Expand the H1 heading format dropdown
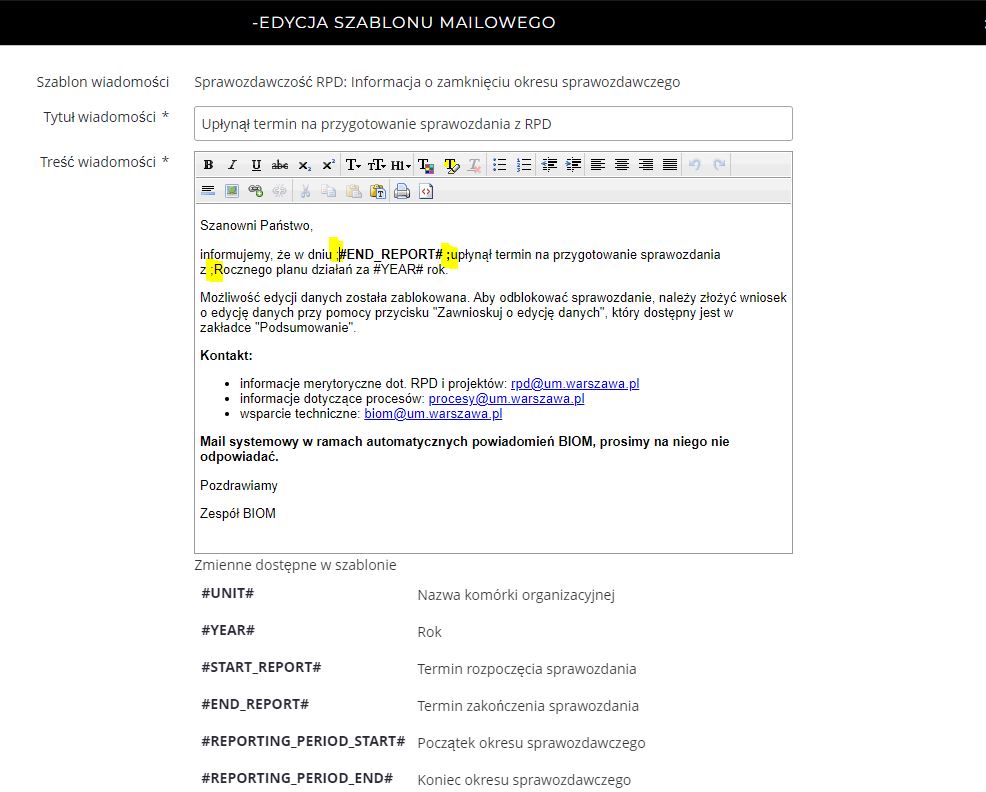 click(400, 165)
